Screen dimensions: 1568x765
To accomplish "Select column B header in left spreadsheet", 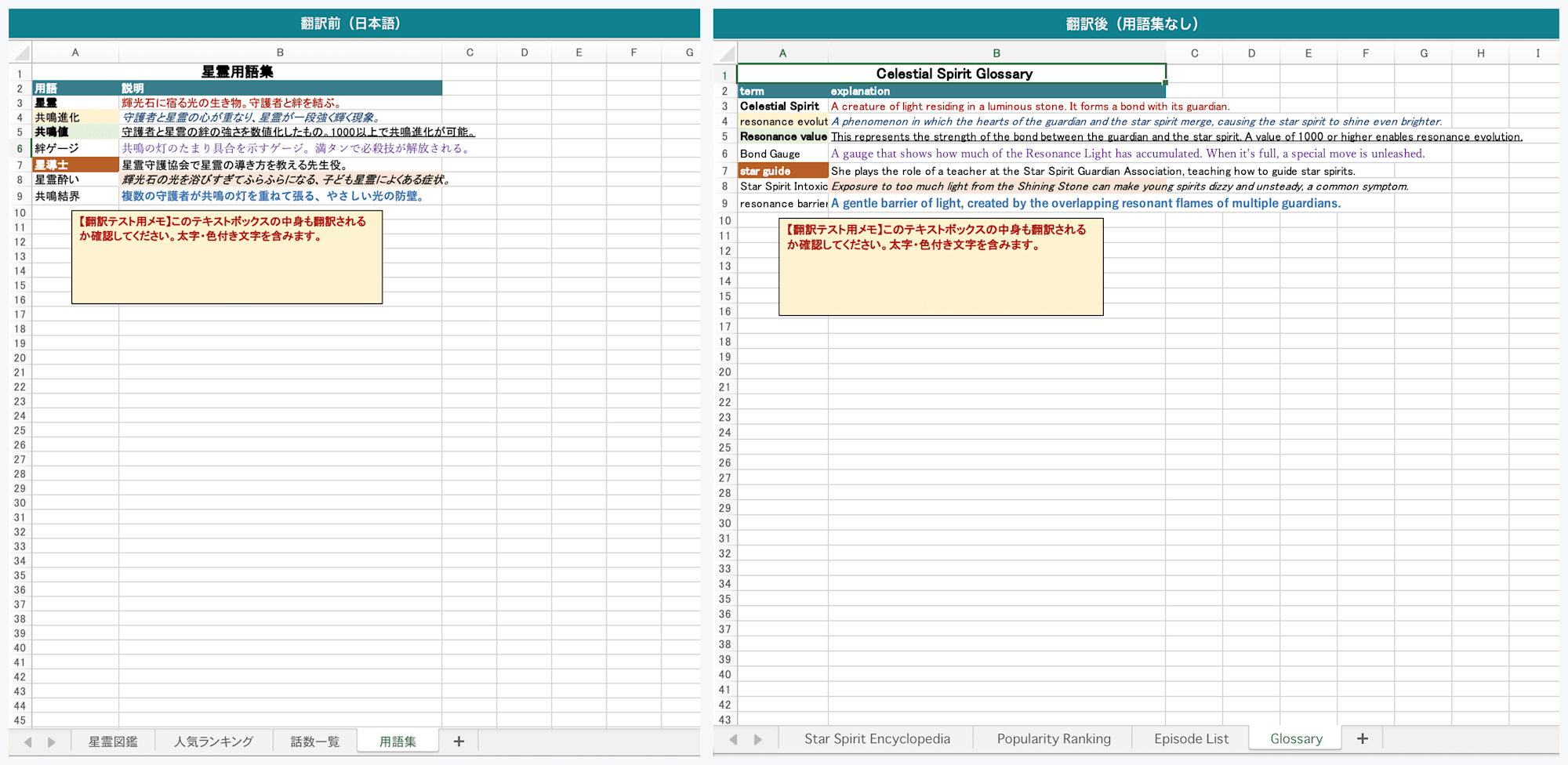I will point(280,53).
